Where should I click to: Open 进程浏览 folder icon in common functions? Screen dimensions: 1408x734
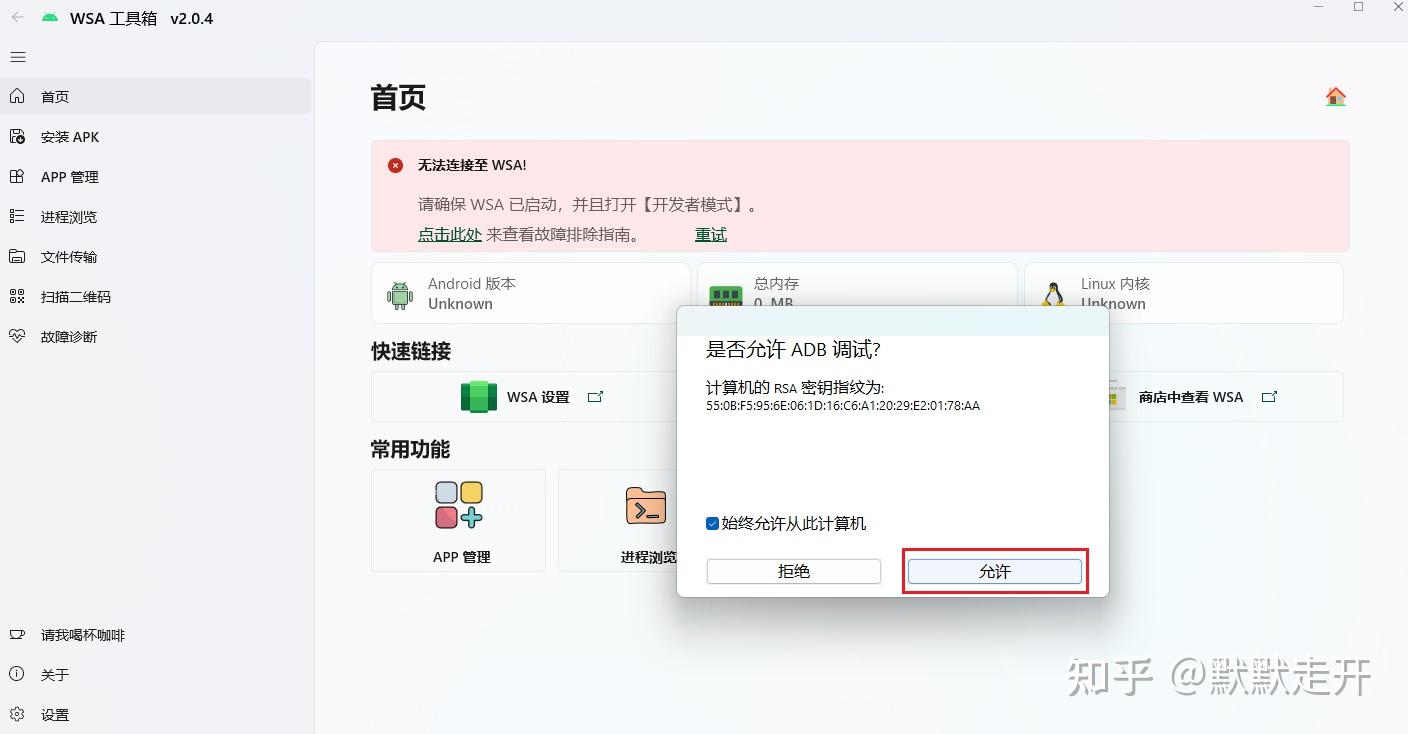click(646, 505)
